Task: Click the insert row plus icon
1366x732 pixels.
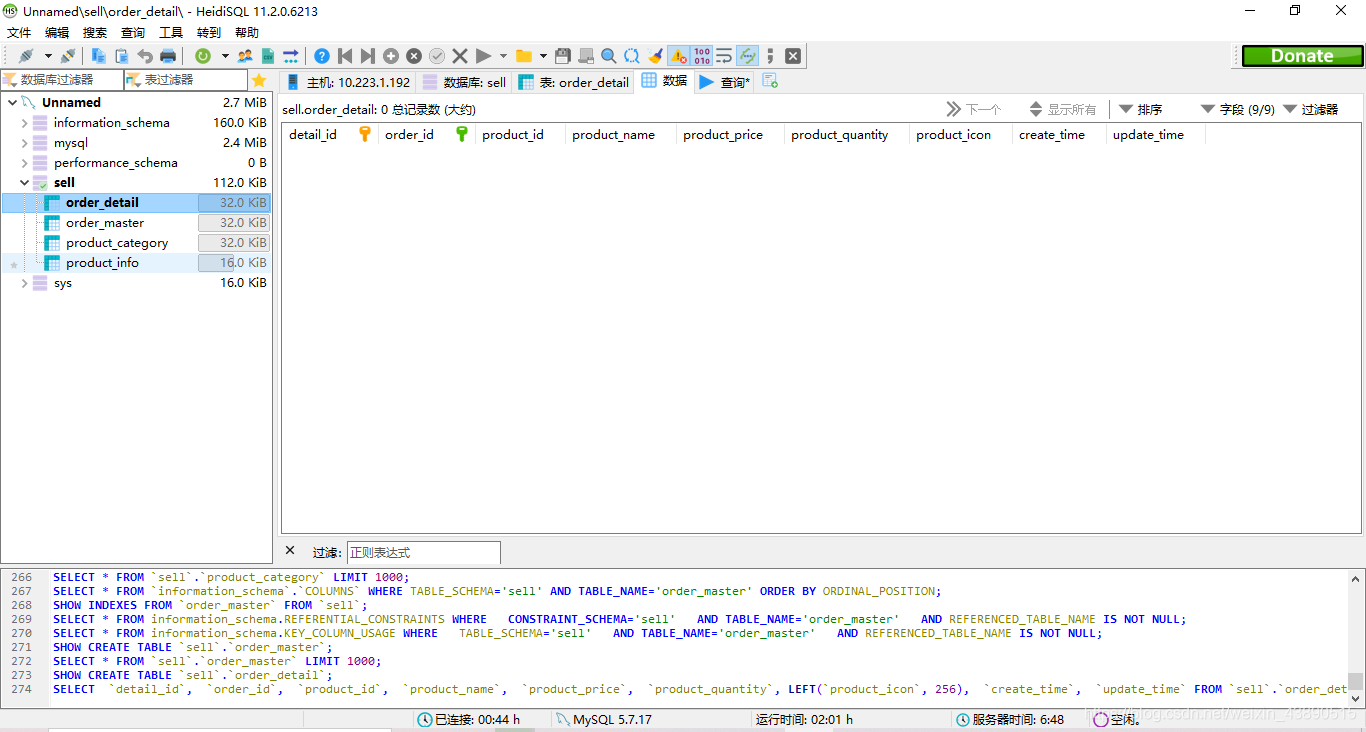Action: [391, 56]
